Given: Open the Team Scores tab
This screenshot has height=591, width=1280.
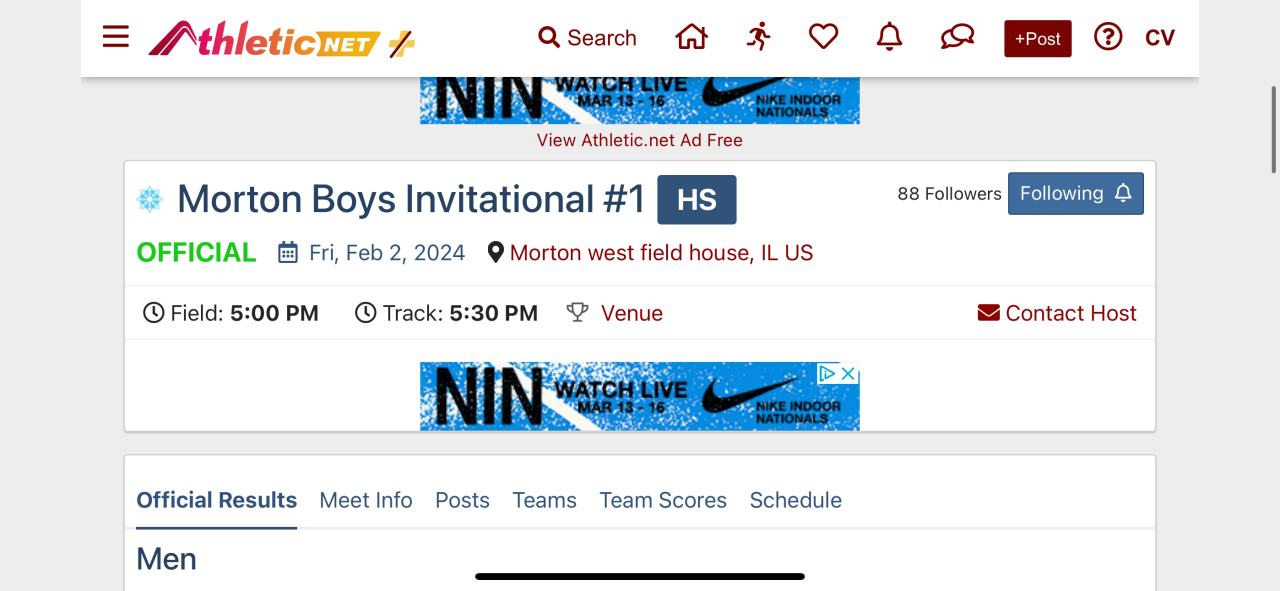Looking at the screenshot, I should [x=663, y=500].
